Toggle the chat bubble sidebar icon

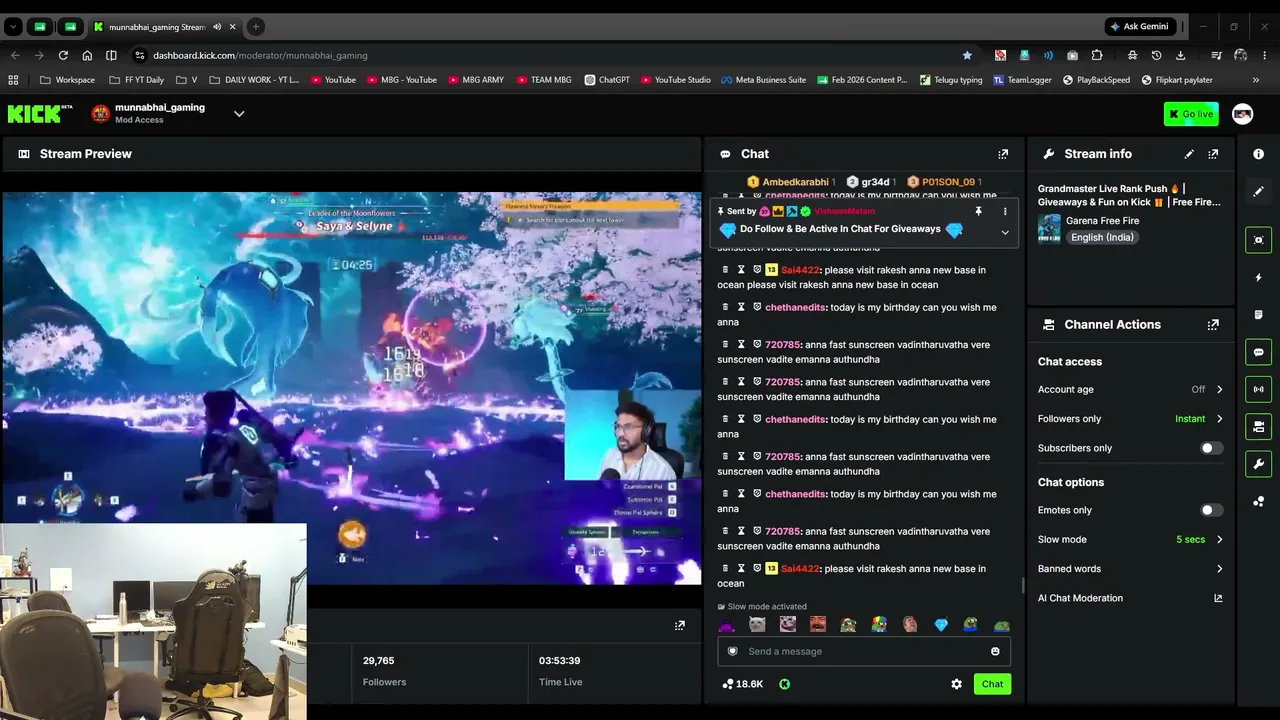pyautogui.click(x=1258, y=352)
